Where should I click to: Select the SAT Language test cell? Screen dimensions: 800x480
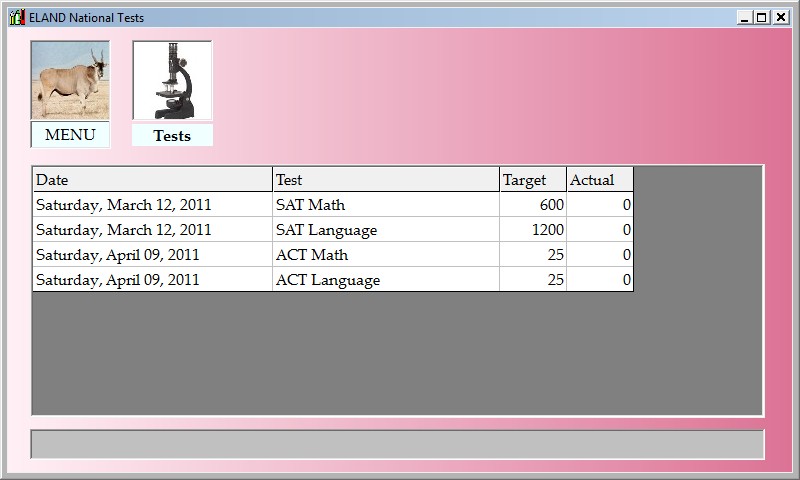coord(385,230)
